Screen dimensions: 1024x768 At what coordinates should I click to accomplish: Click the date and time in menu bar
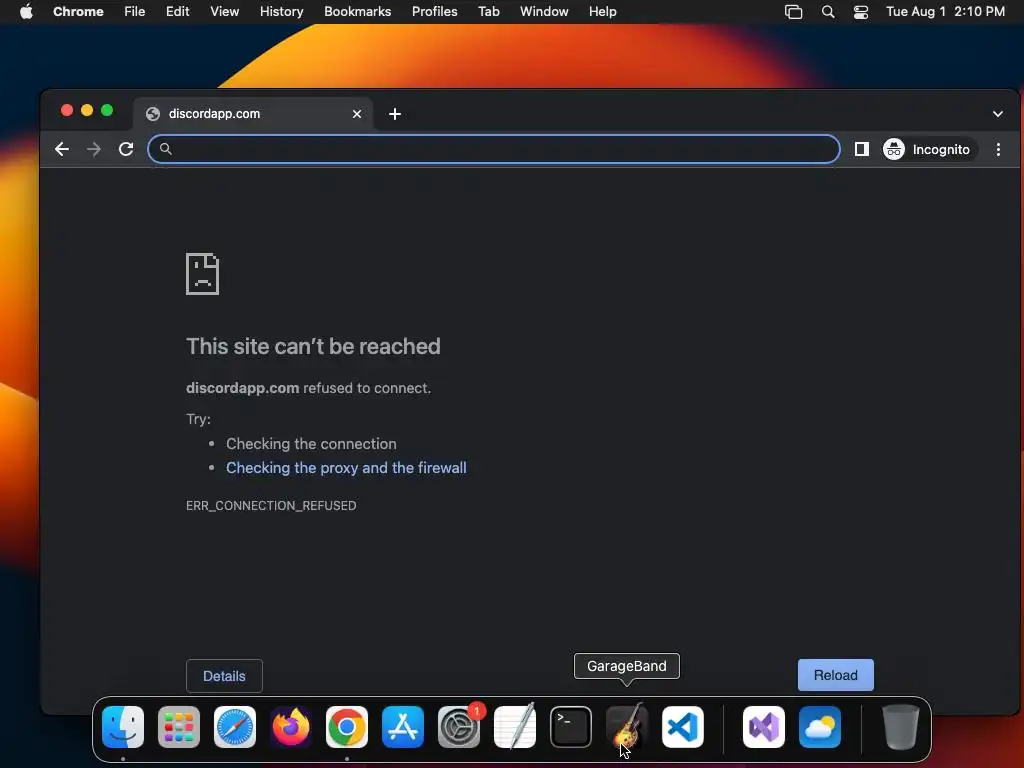pyautogui.click(x=945, y=11)
